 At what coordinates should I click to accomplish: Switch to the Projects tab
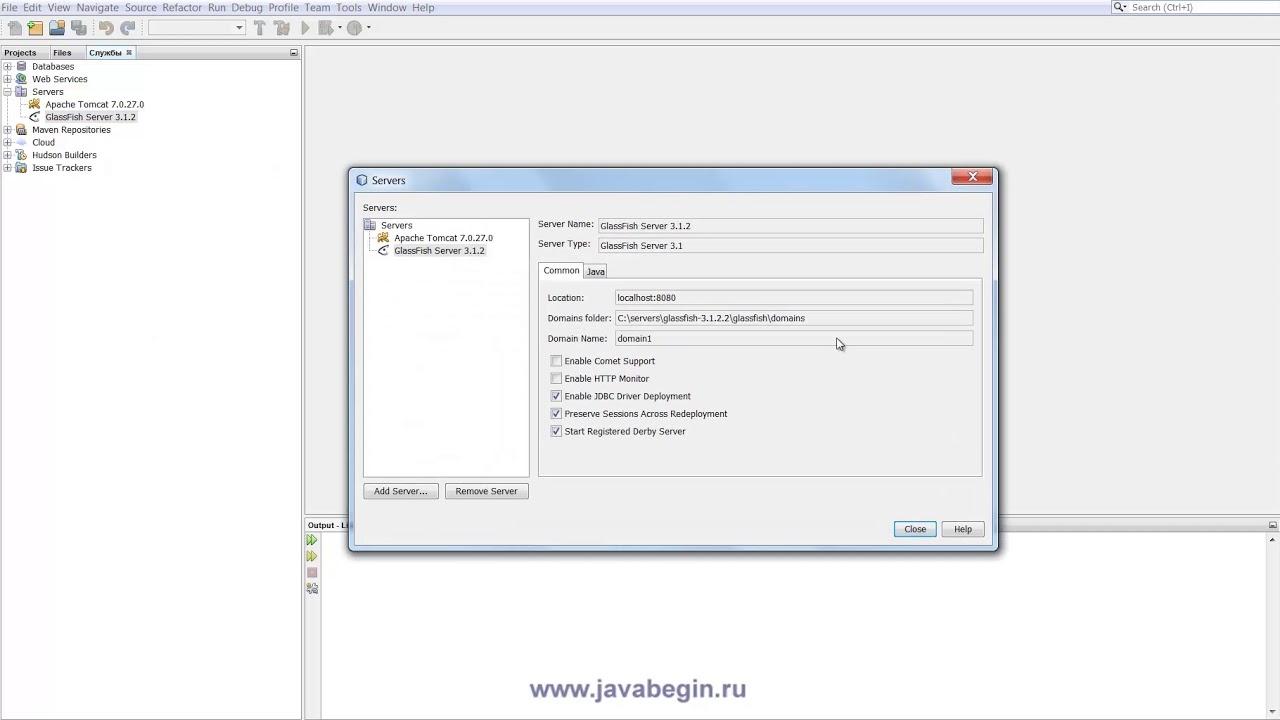(20, 53)
